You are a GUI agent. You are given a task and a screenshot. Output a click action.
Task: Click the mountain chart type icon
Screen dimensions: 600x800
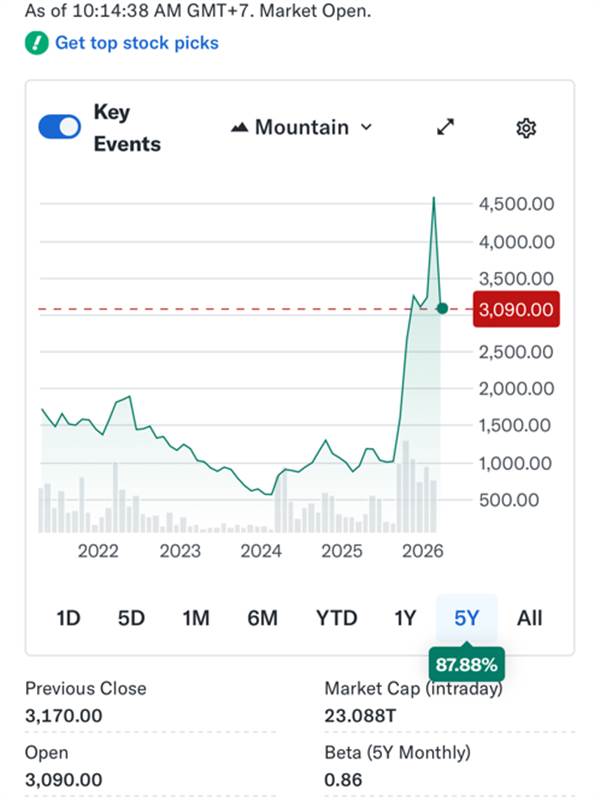pyautogui.click(x=239, y=128)
